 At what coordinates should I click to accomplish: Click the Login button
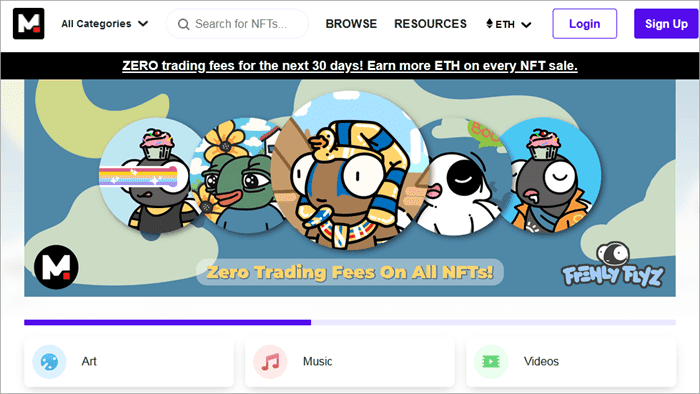pos(584,24)
